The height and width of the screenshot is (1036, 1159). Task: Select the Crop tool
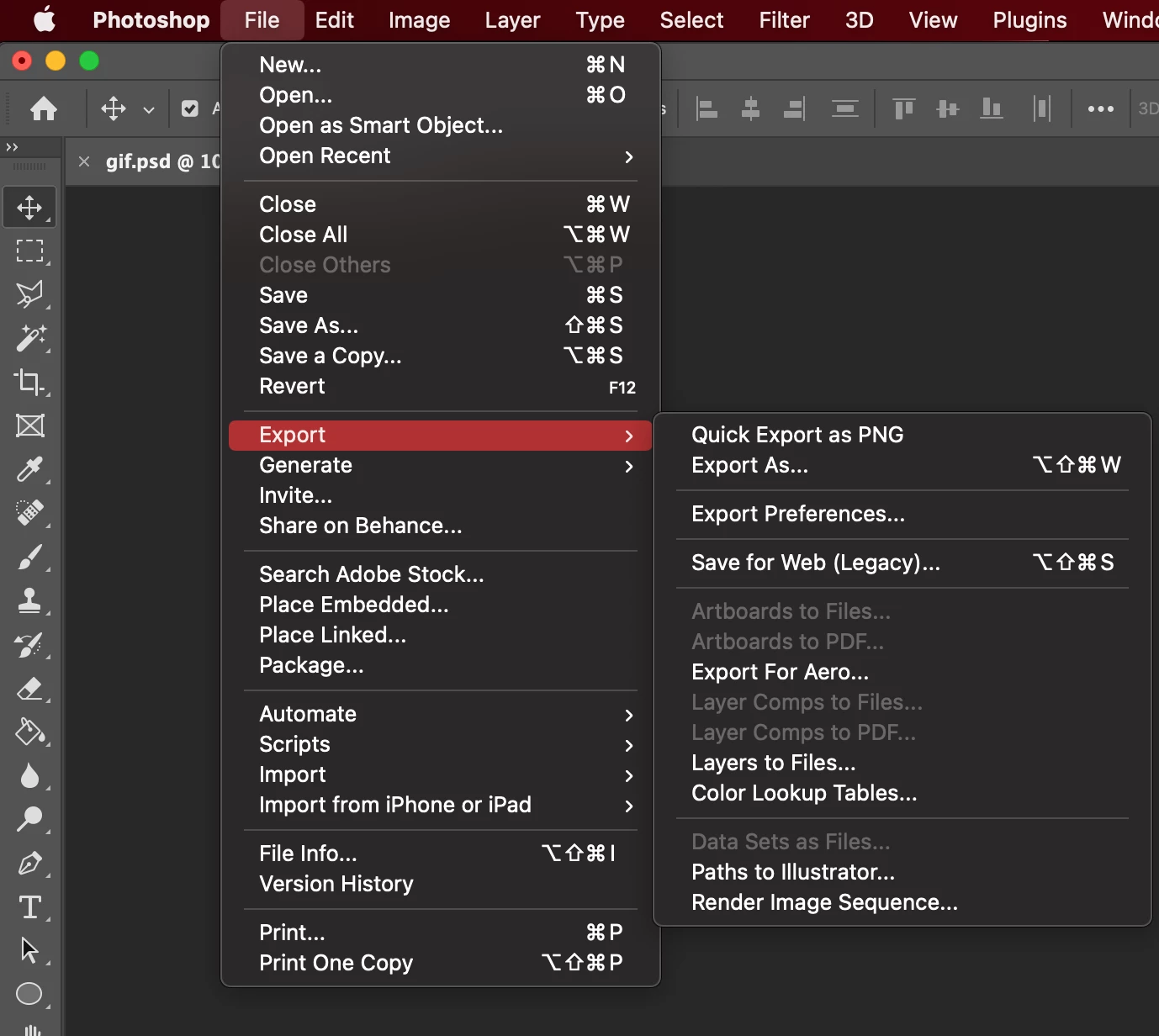pyautogui.click(x=29, y=382)
